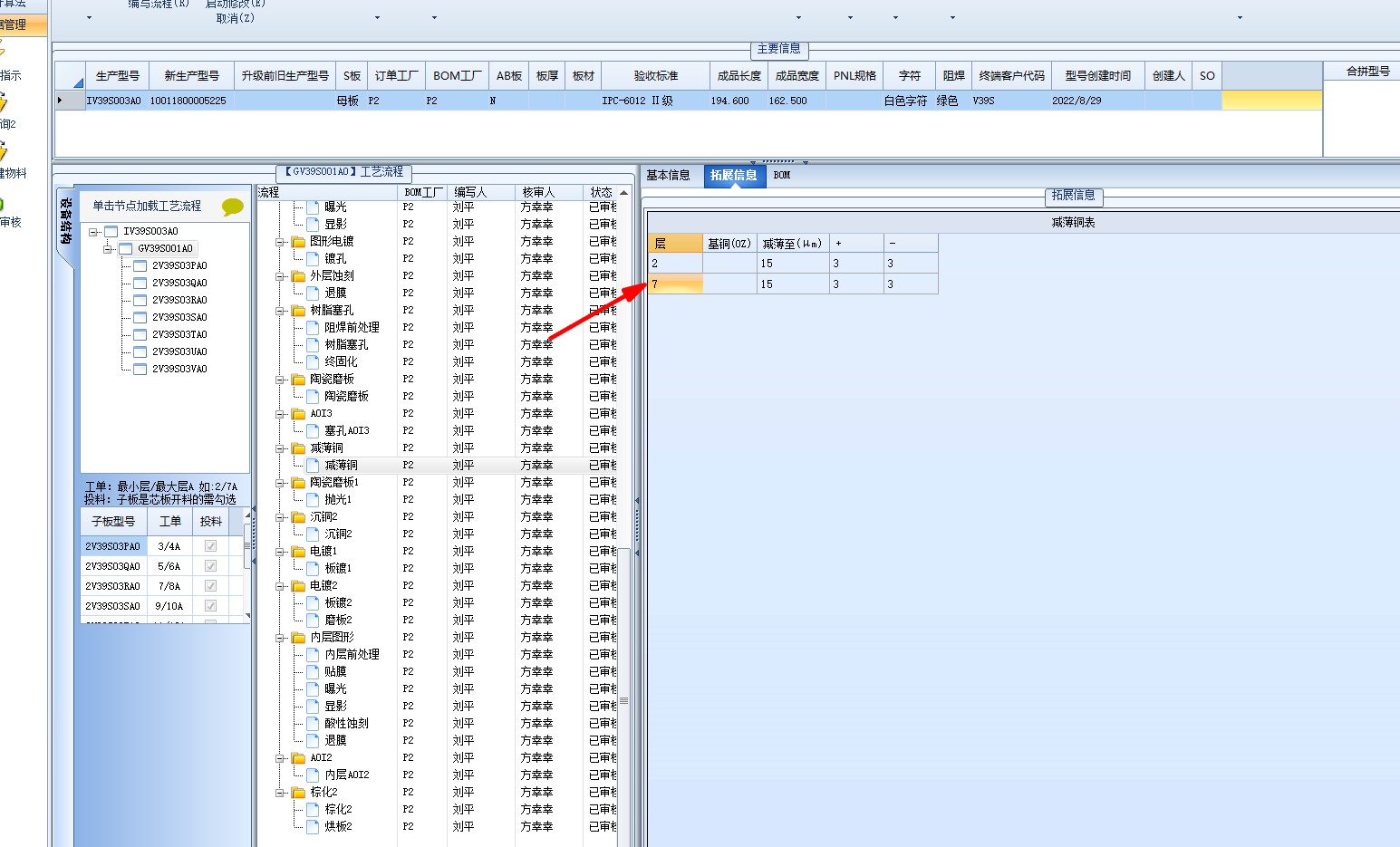Image resolution: width=1400 pixels, height=847 pixels.
Task: Click the document icon beside 抛光1
Action: tap(314, 500)
